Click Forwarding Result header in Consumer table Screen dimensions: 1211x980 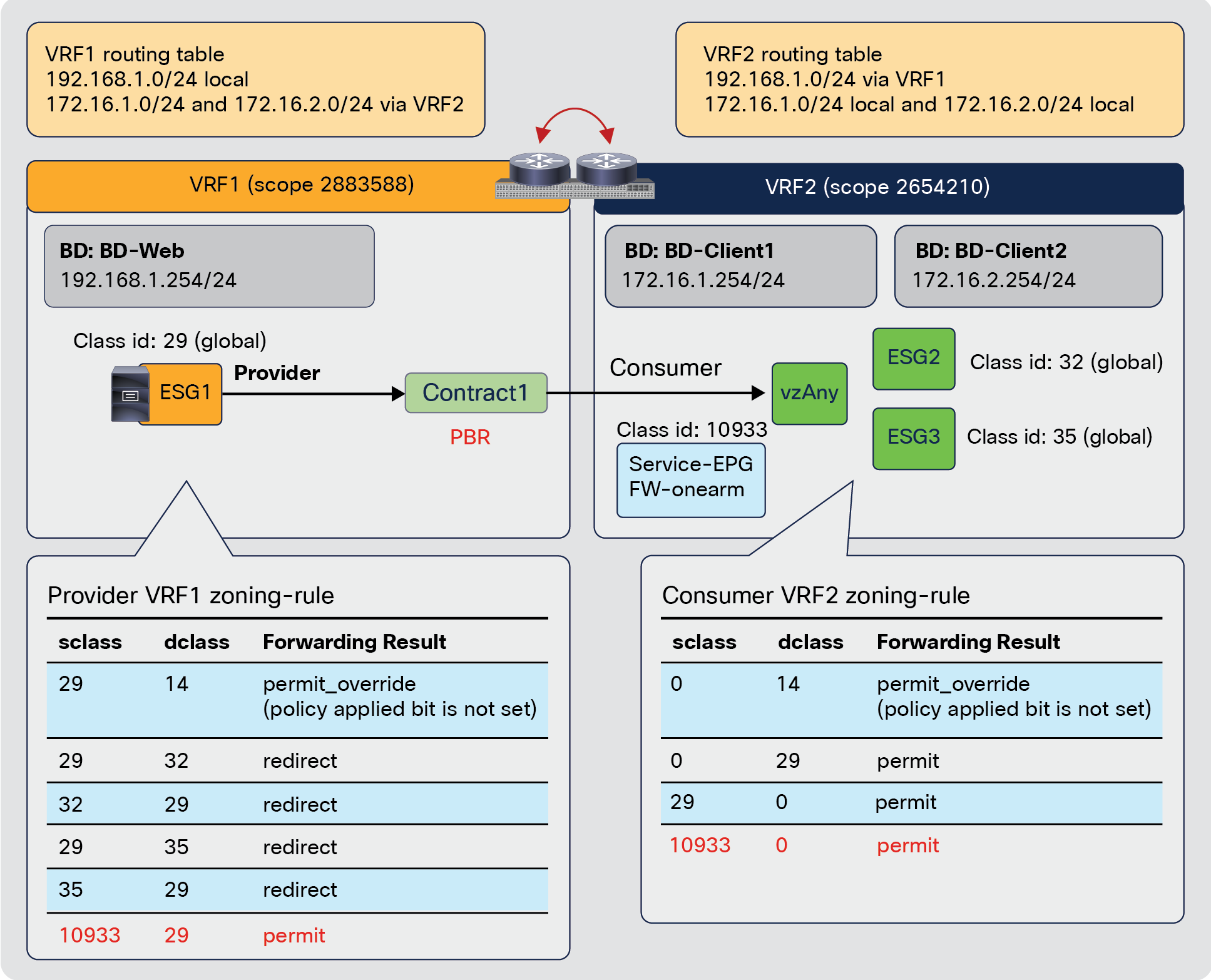click(x=968, y=642)
